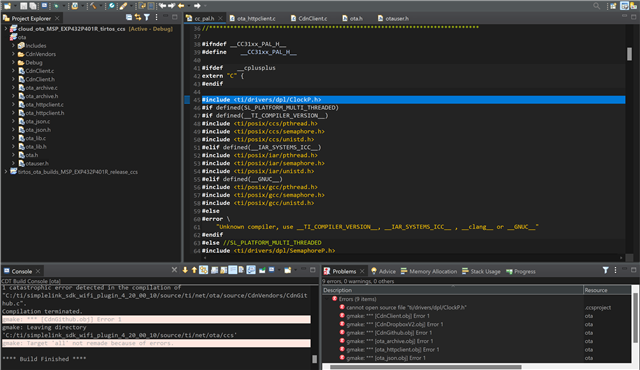
Task: Click the Save All toolbar icon
Action: click(x=33, y=6)
